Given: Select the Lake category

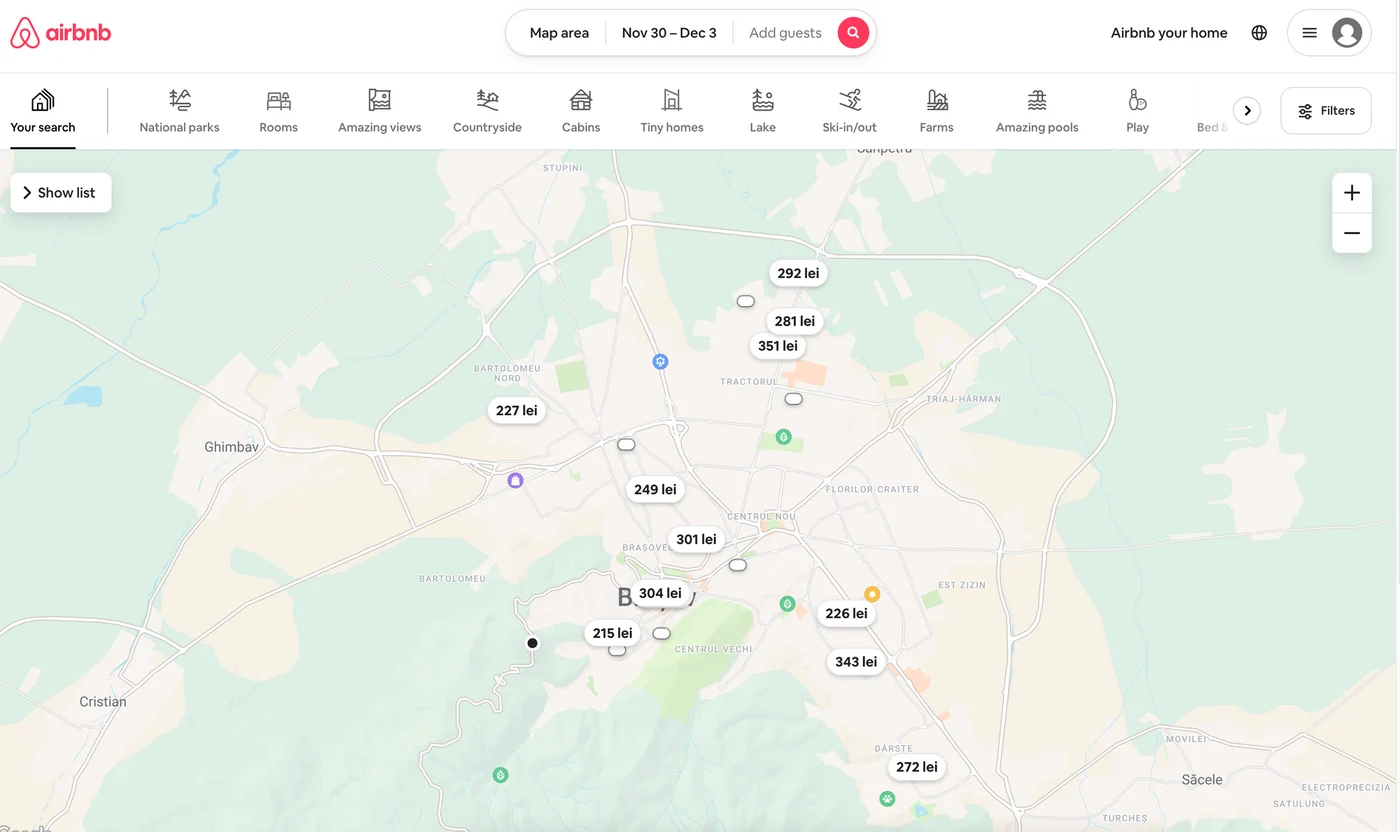Looking at the screenshot, I should (763, 111).
